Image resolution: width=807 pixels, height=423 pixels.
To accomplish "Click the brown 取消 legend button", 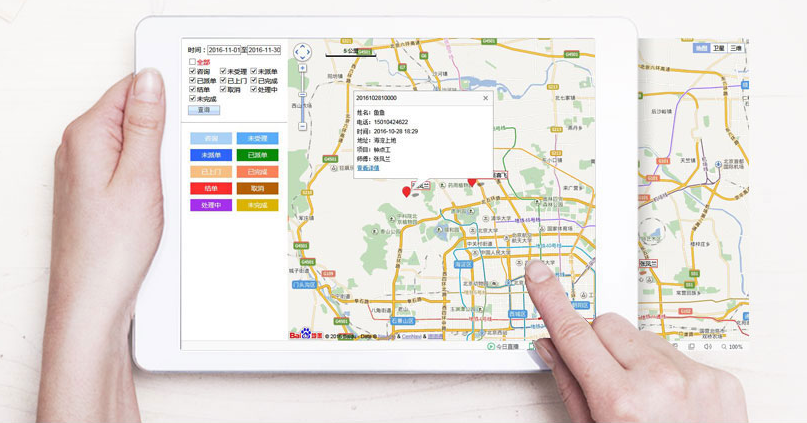I will coord(257,188).
